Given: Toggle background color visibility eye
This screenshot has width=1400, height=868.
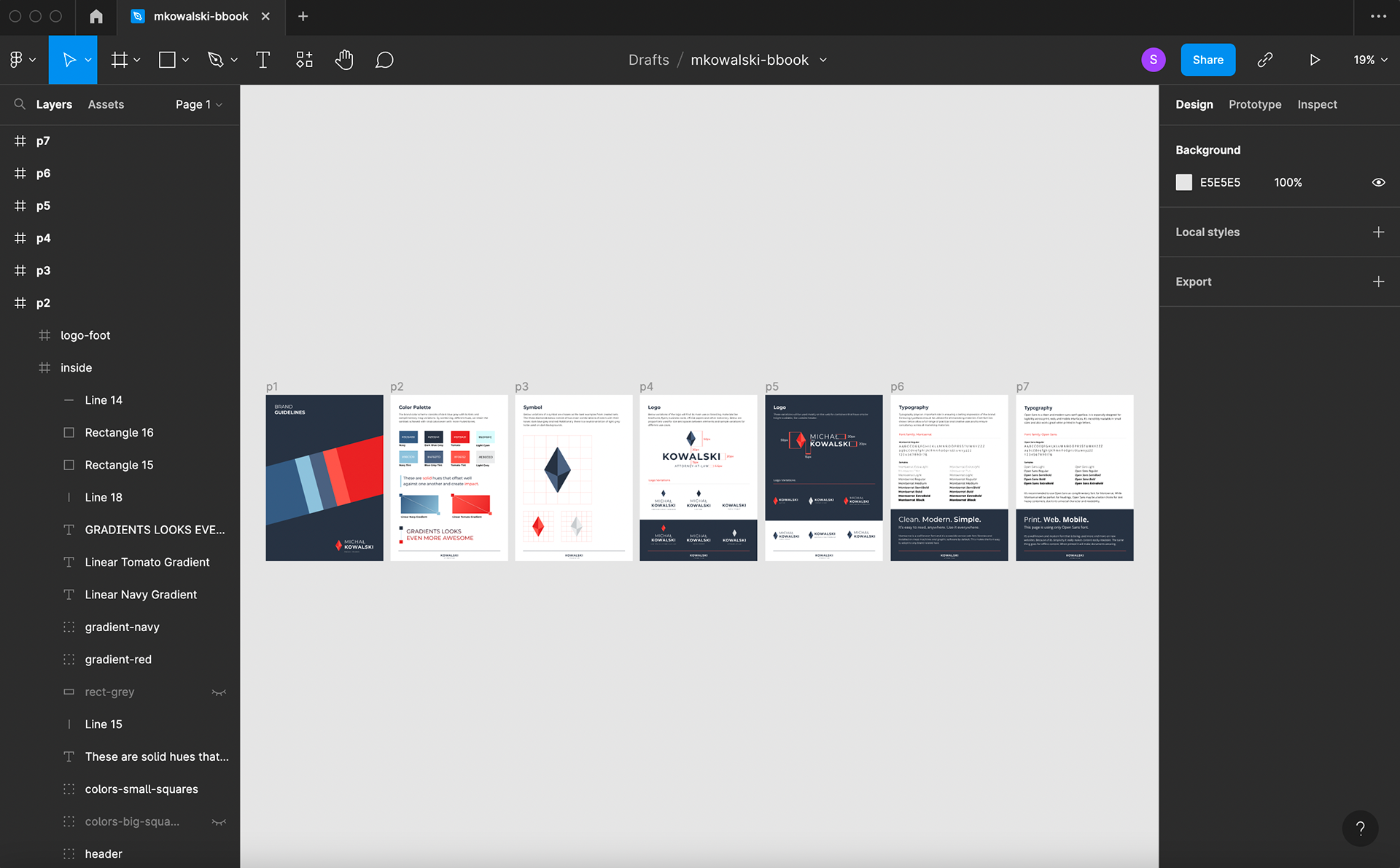Looking at the screenshot, I should [1378, 182].
